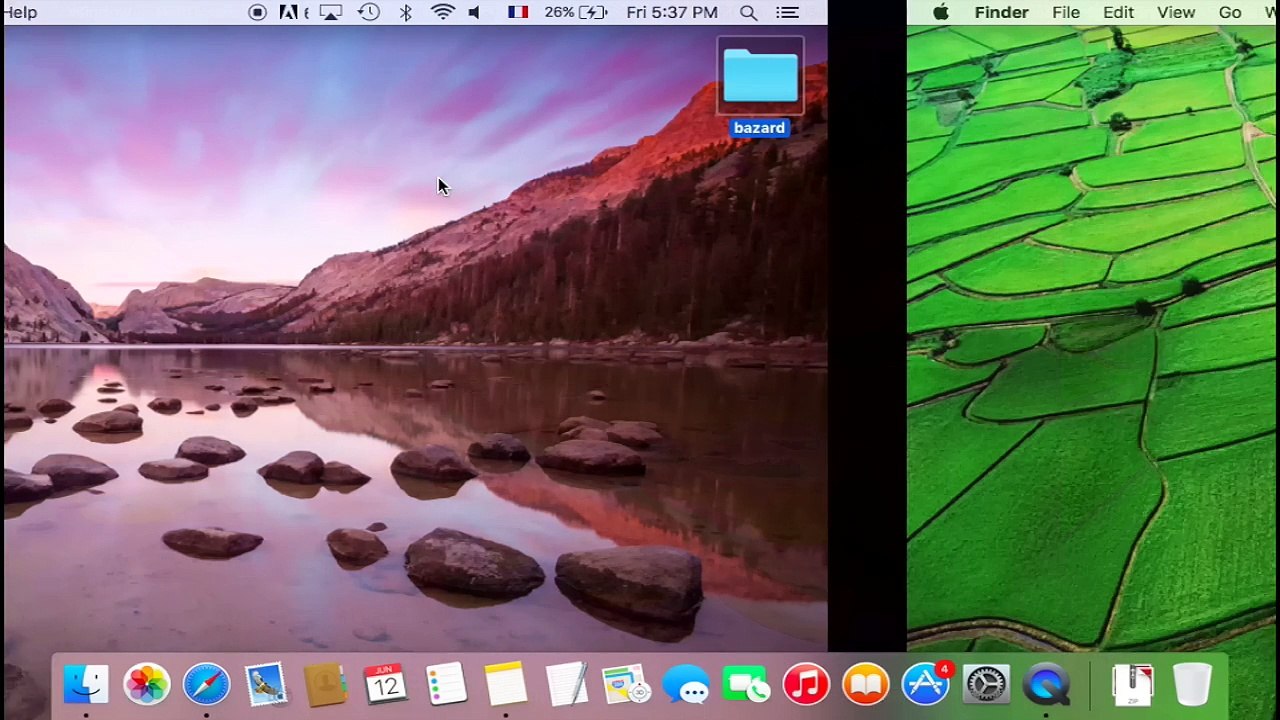Screen dimensions: 1280x720
Task: Open AirPlay display menu icon
Action: 331,12
